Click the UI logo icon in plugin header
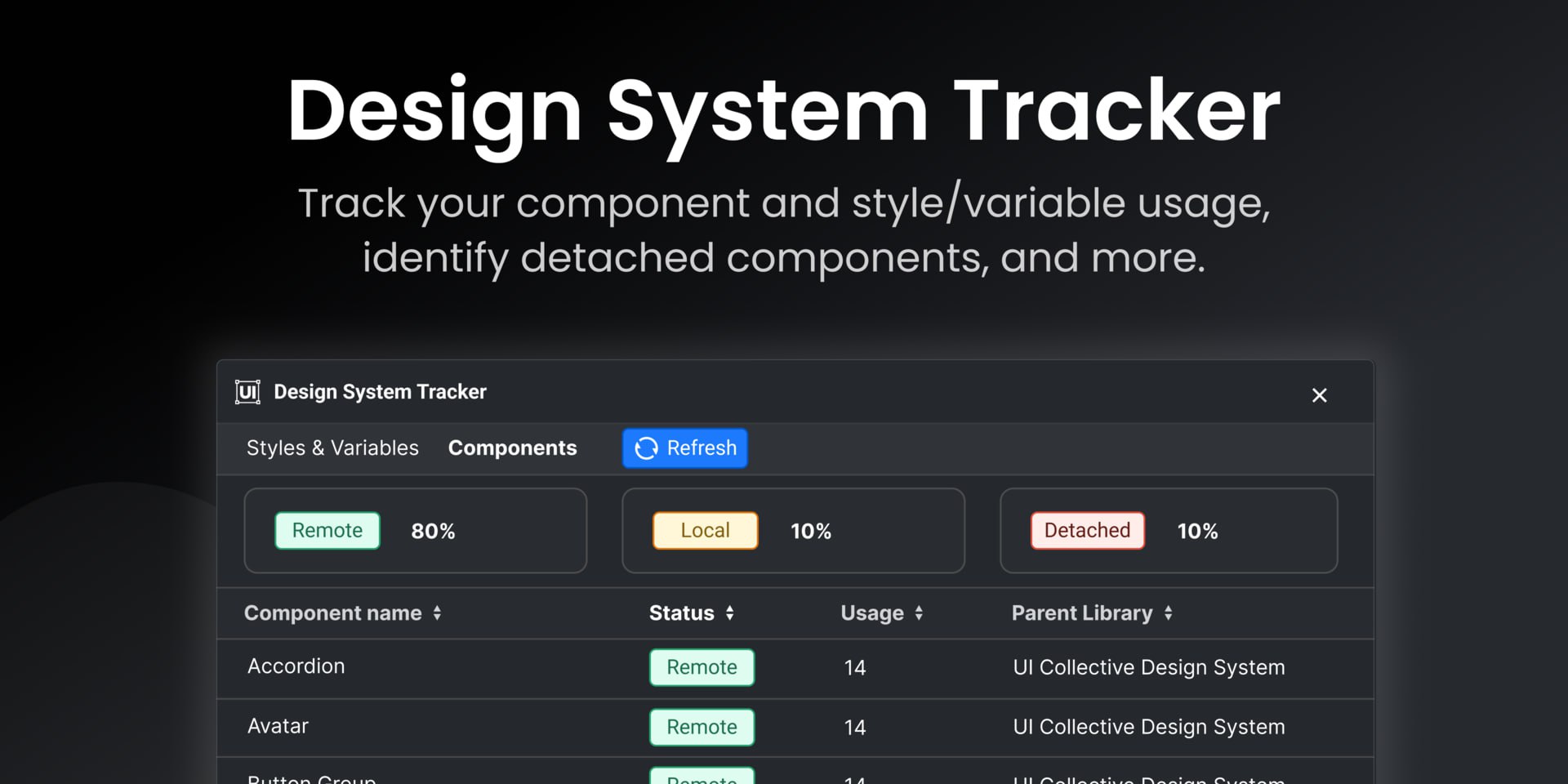 point(247,392)
